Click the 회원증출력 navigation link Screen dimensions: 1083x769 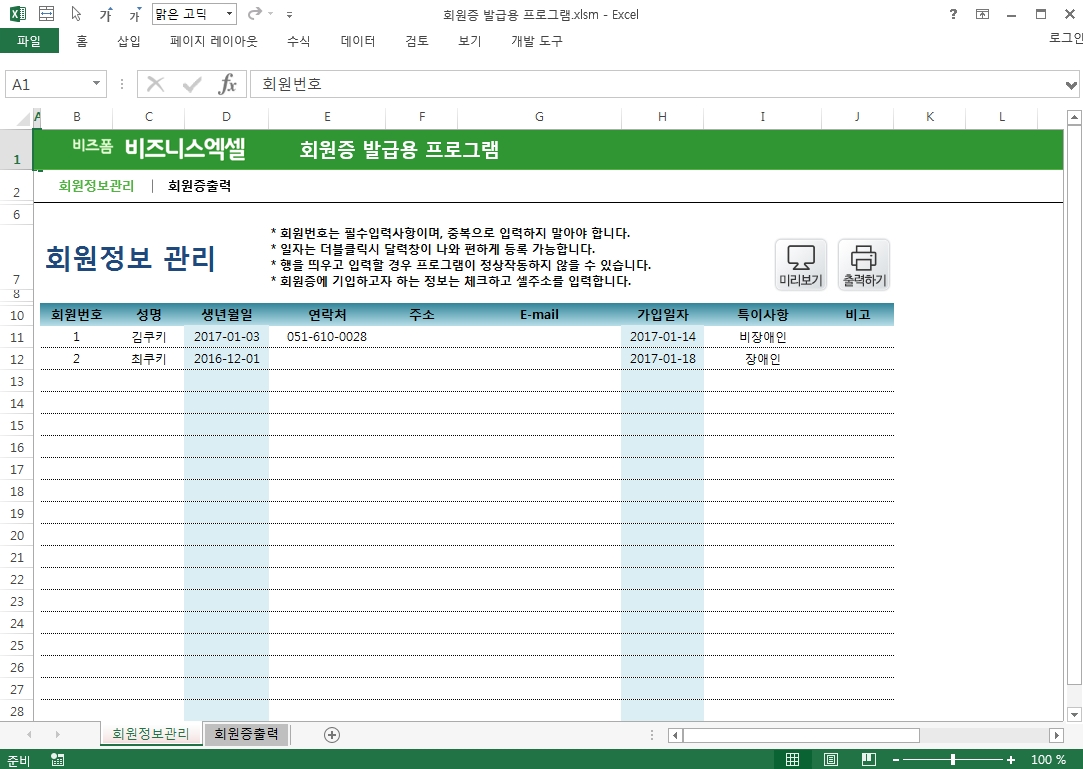tap(199, 186)
